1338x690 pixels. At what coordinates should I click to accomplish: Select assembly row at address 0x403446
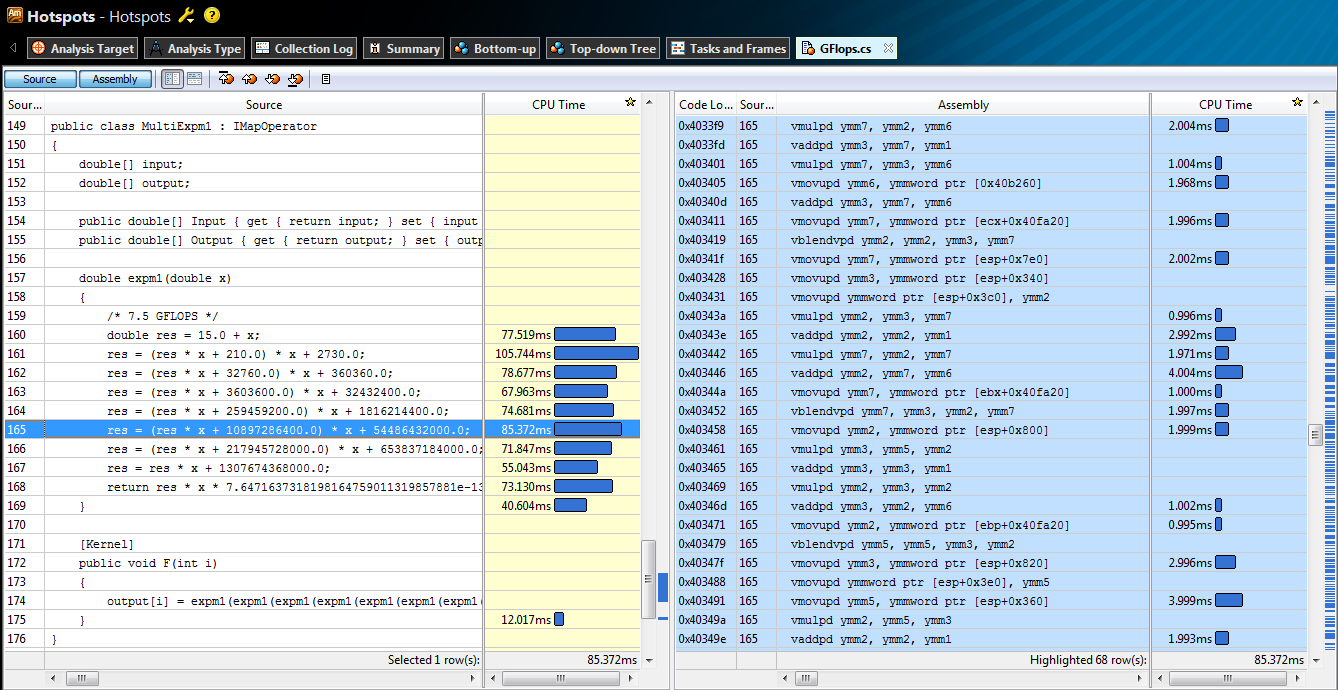(991, 373)
